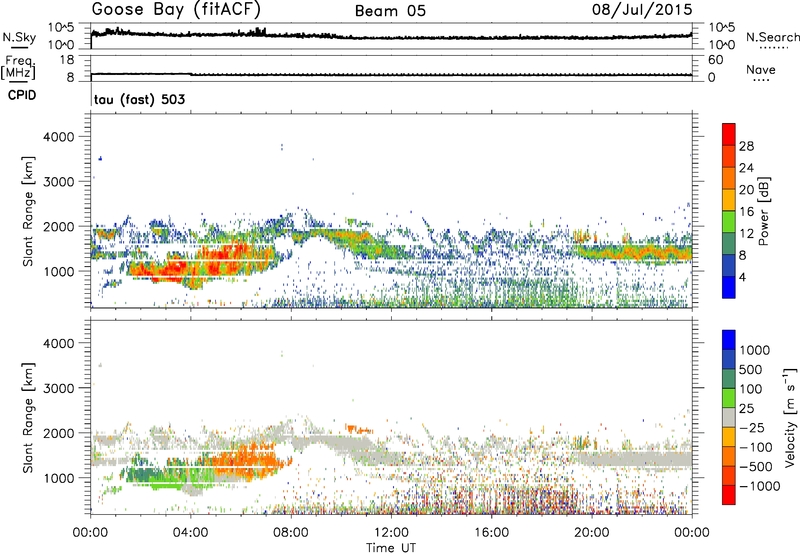The width and height of the screenshot is (800, 554).
Task: Click the N.Sky legend label
Action: pos(19,37)
